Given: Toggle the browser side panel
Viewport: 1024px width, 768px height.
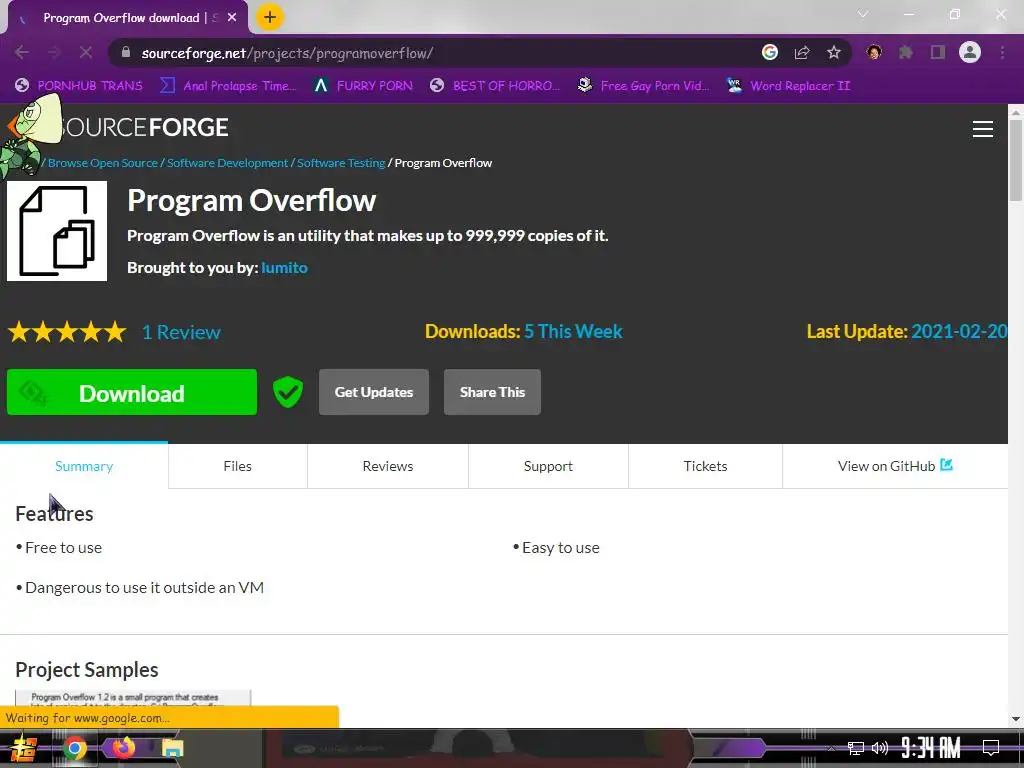Looking at the screenshot, I should tap(938, 52).
